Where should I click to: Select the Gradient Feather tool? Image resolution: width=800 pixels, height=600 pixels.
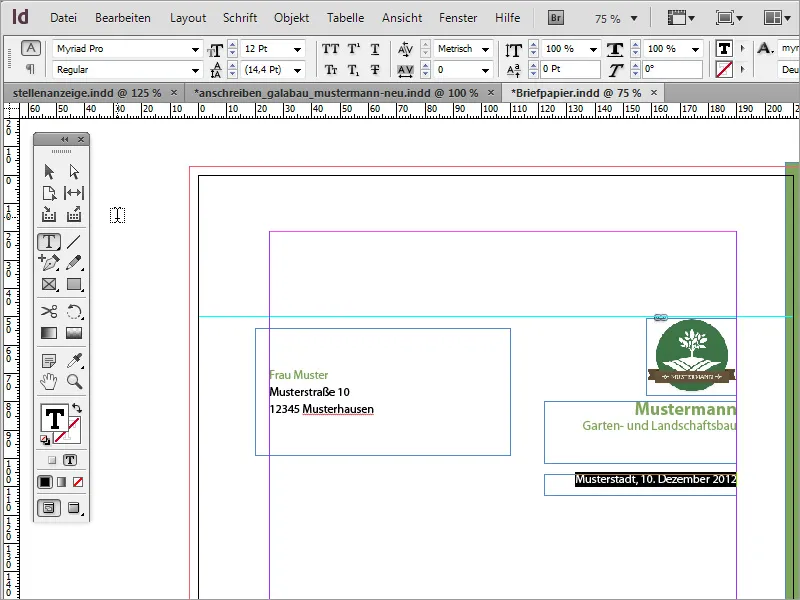click(x=74, y=333)
